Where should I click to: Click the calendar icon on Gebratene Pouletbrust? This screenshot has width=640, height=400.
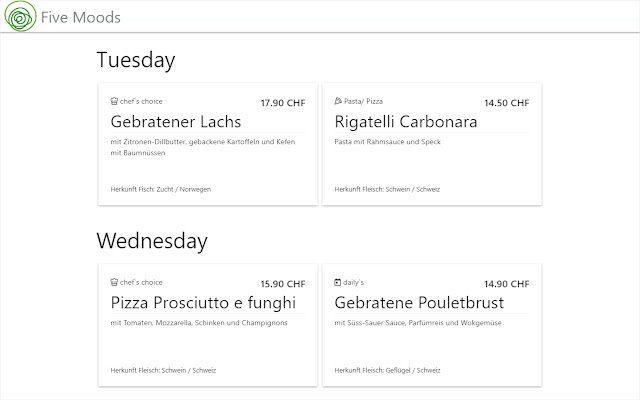pyautogui.click(x=338, y=282)
